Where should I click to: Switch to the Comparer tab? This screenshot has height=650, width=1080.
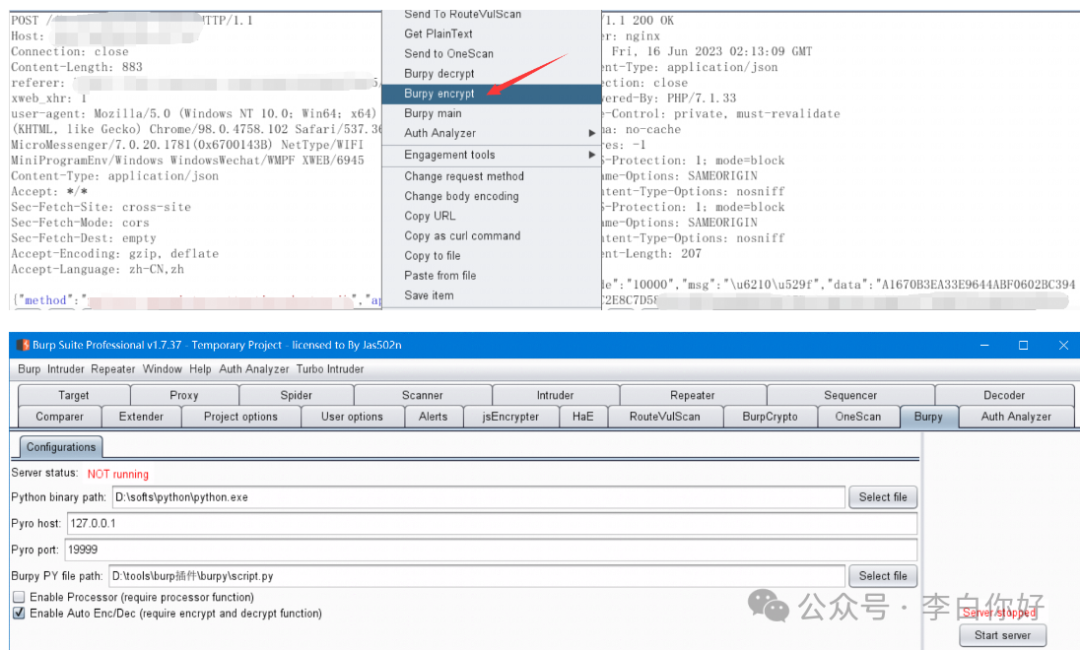60,417
